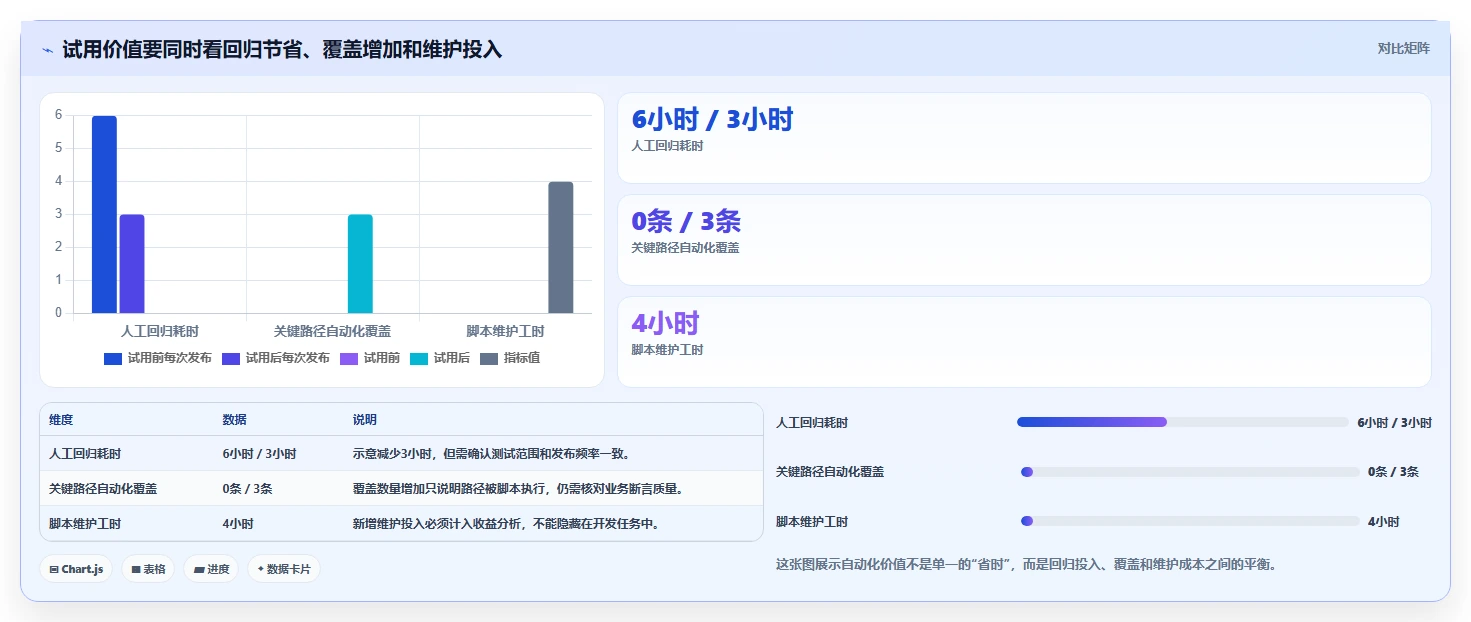Click the table cell '0条 / 3条'

247,489
